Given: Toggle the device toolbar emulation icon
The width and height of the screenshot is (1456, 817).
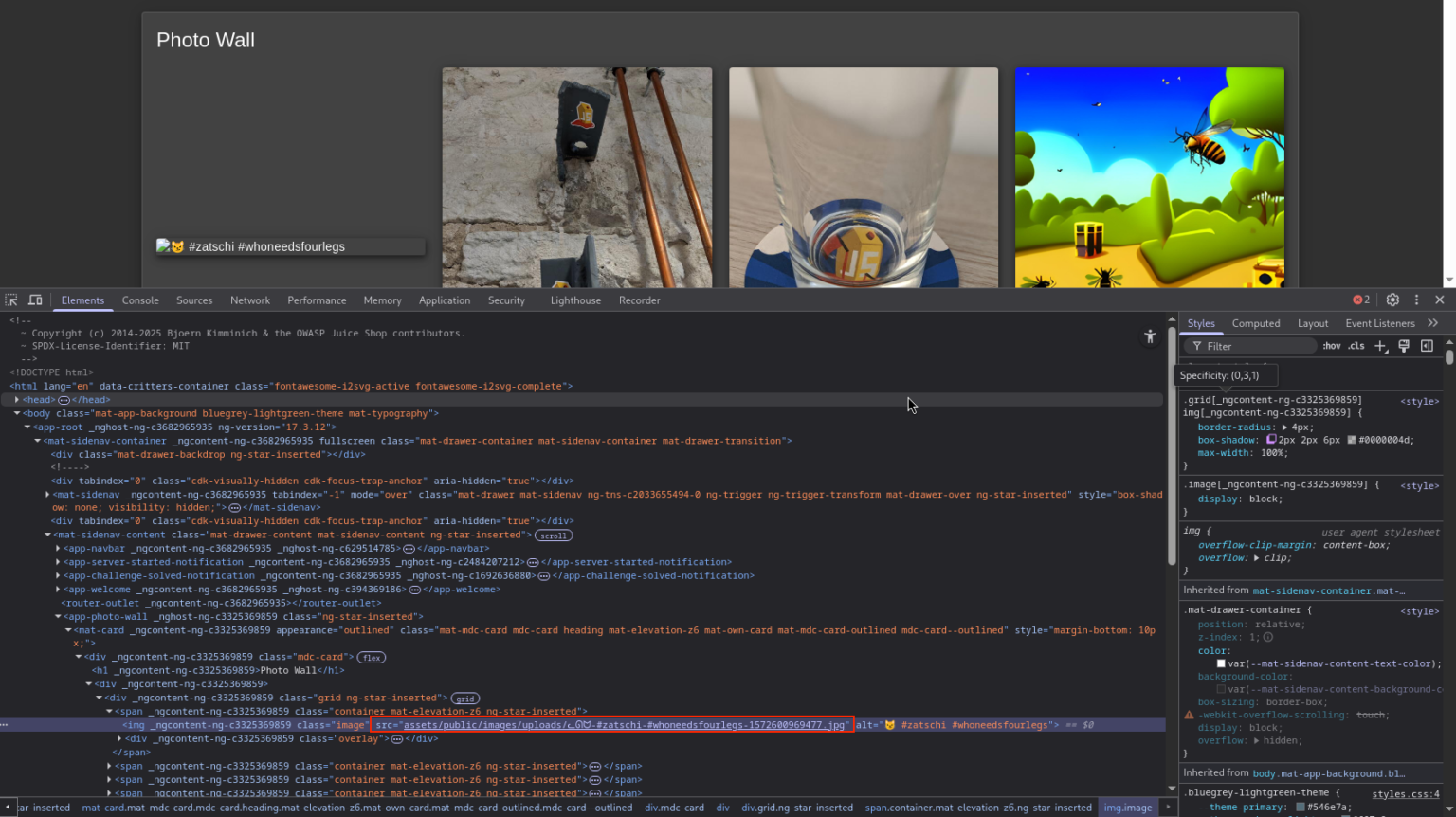Looking at the screenshot, I should [x=35, y=300].
